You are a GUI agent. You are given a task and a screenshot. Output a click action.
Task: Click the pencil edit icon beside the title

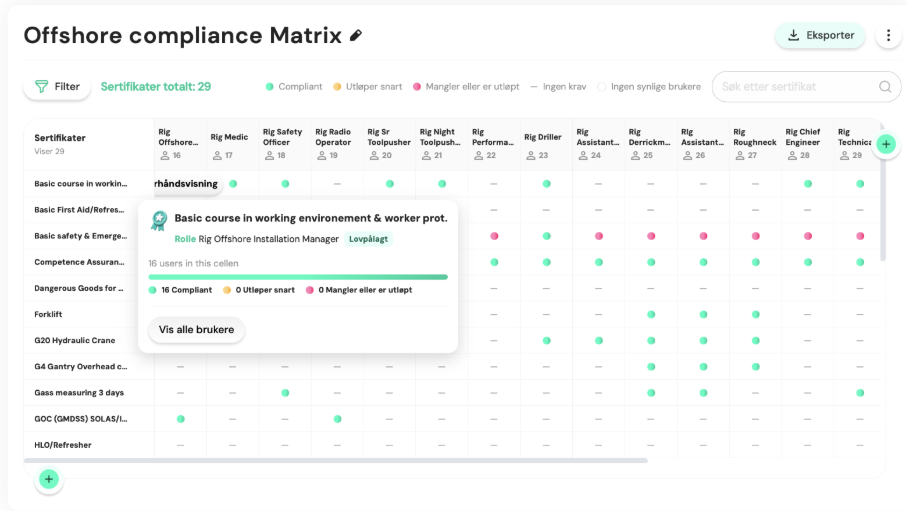(x=356, y=36)
